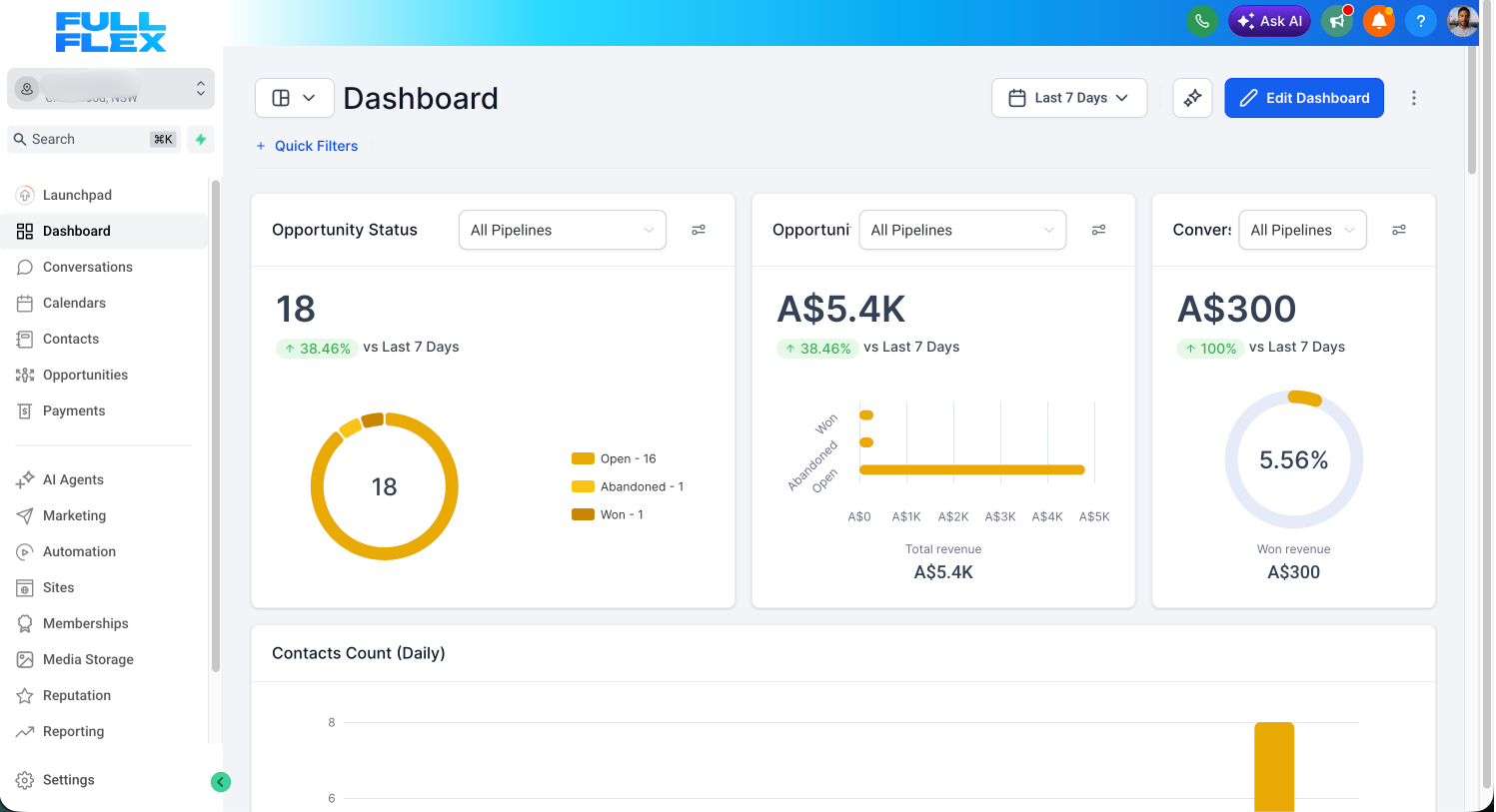
Task: Click the green AI sparkle beside the search bar
Action: click(x=200, y=138)
